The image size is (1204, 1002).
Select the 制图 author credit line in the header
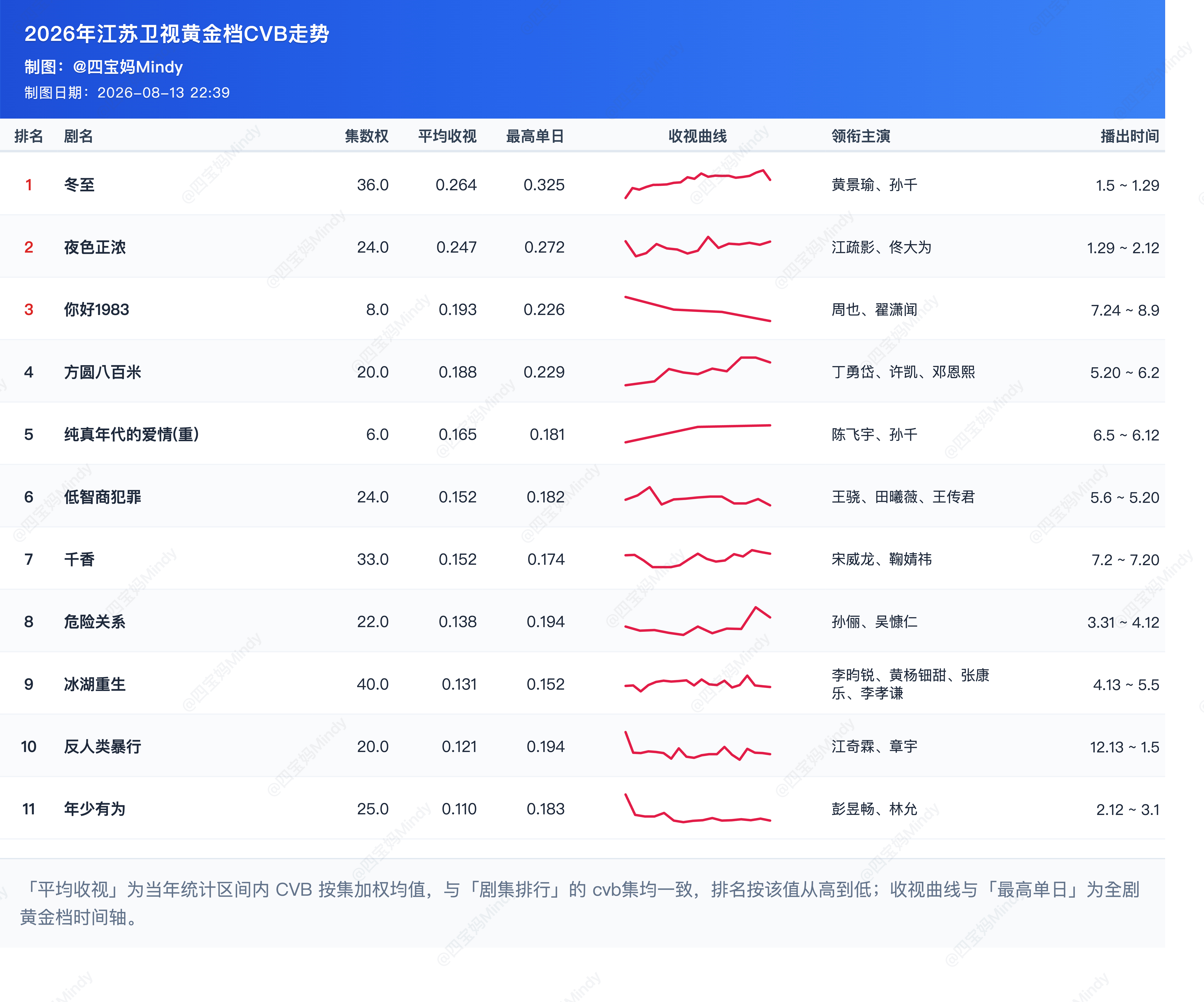104,67
